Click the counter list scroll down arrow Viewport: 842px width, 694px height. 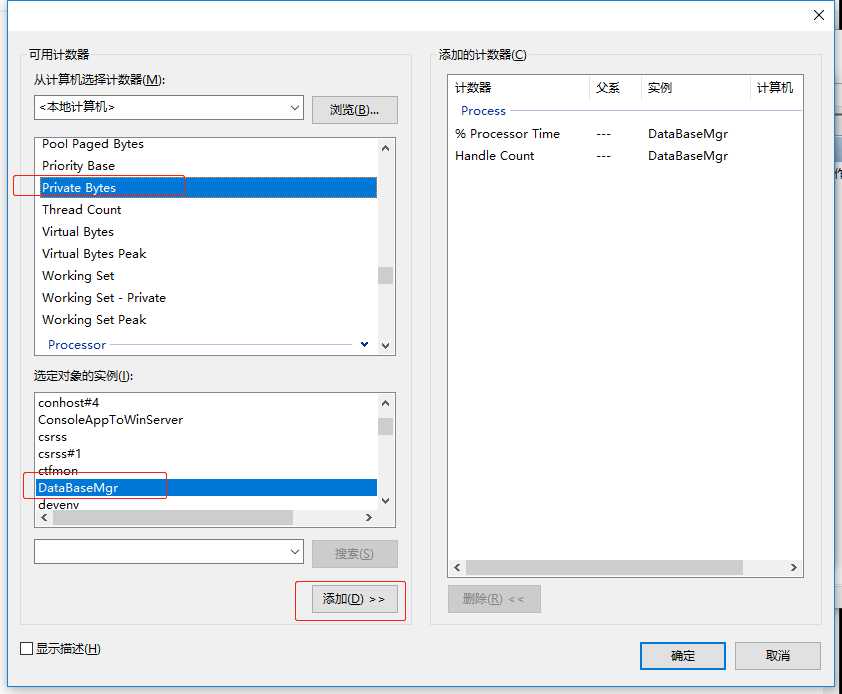click(386, 345)
